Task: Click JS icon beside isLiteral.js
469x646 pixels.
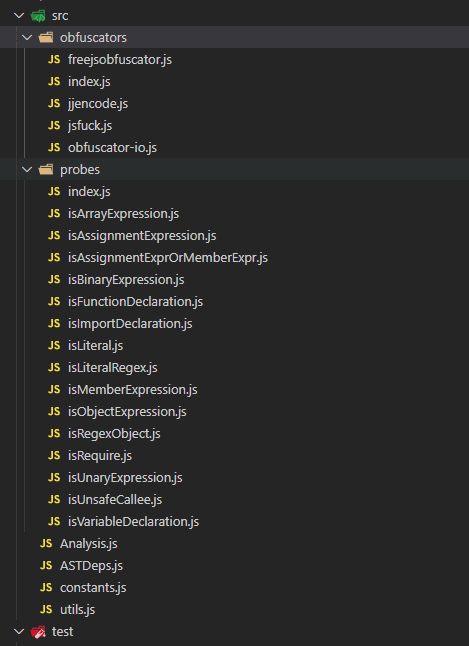Action: (x=54, y=345)
